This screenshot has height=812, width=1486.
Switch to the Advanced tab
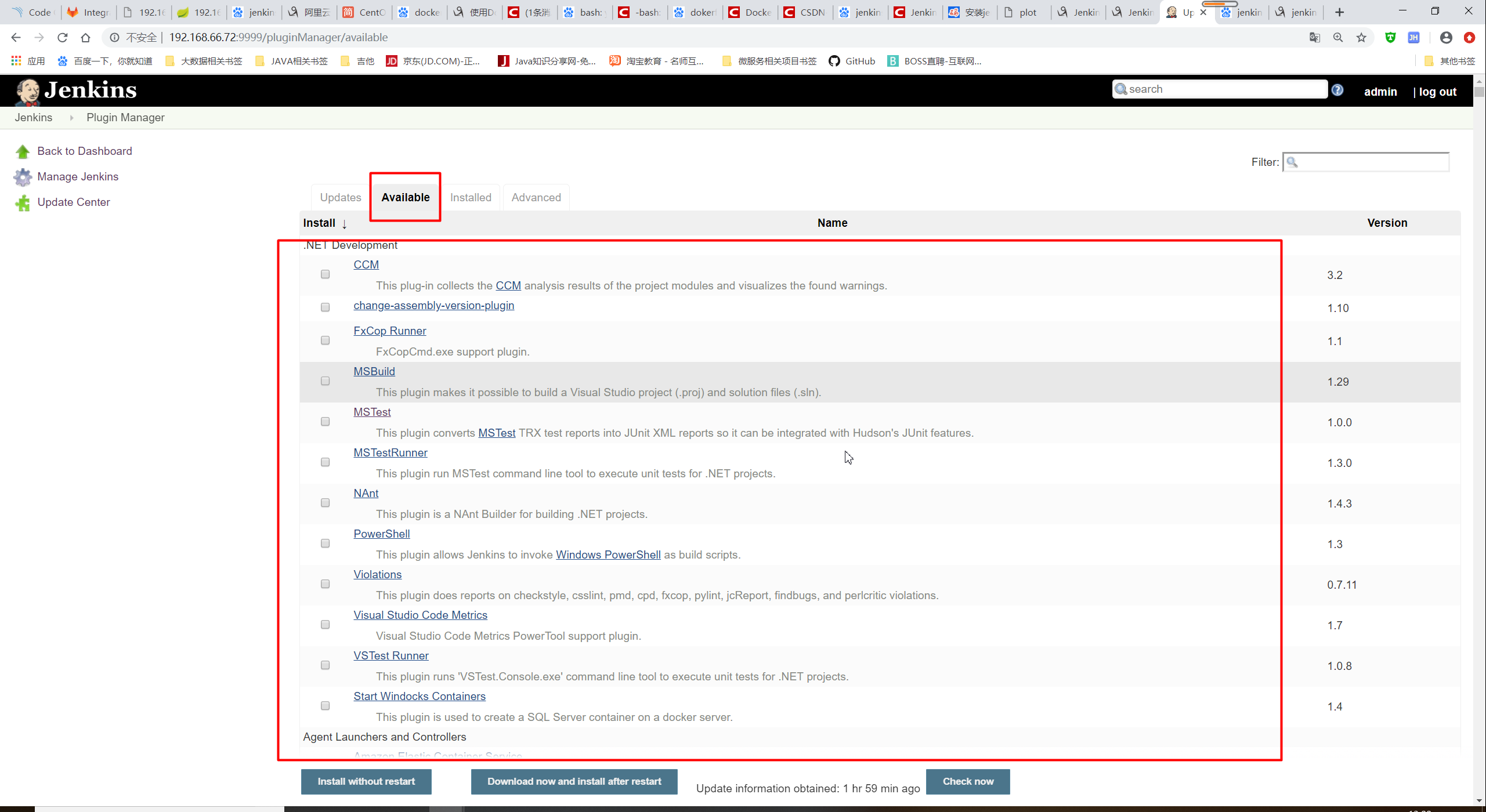pos(536,197)
